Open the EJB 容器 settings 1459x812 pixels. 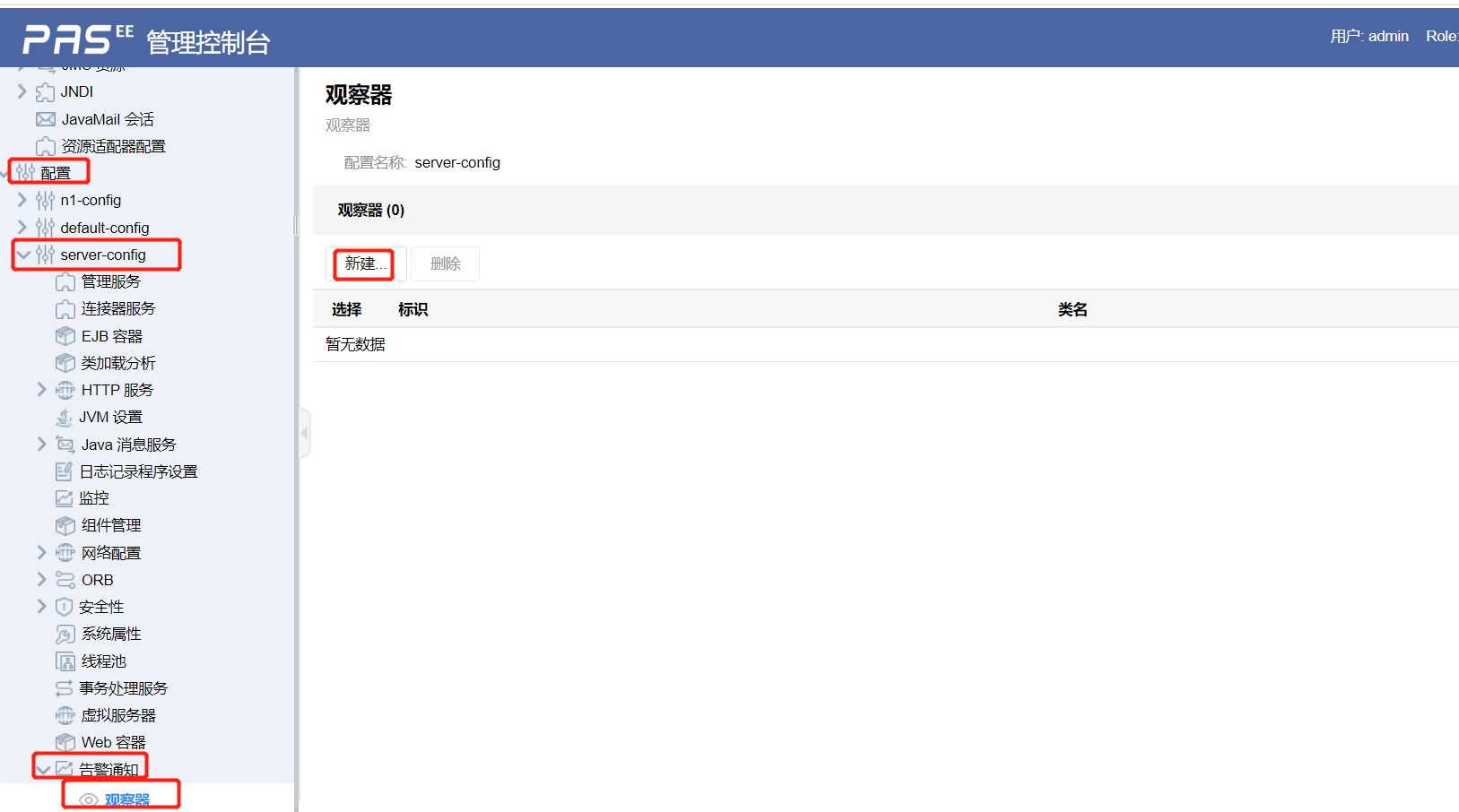click(111, 335)
